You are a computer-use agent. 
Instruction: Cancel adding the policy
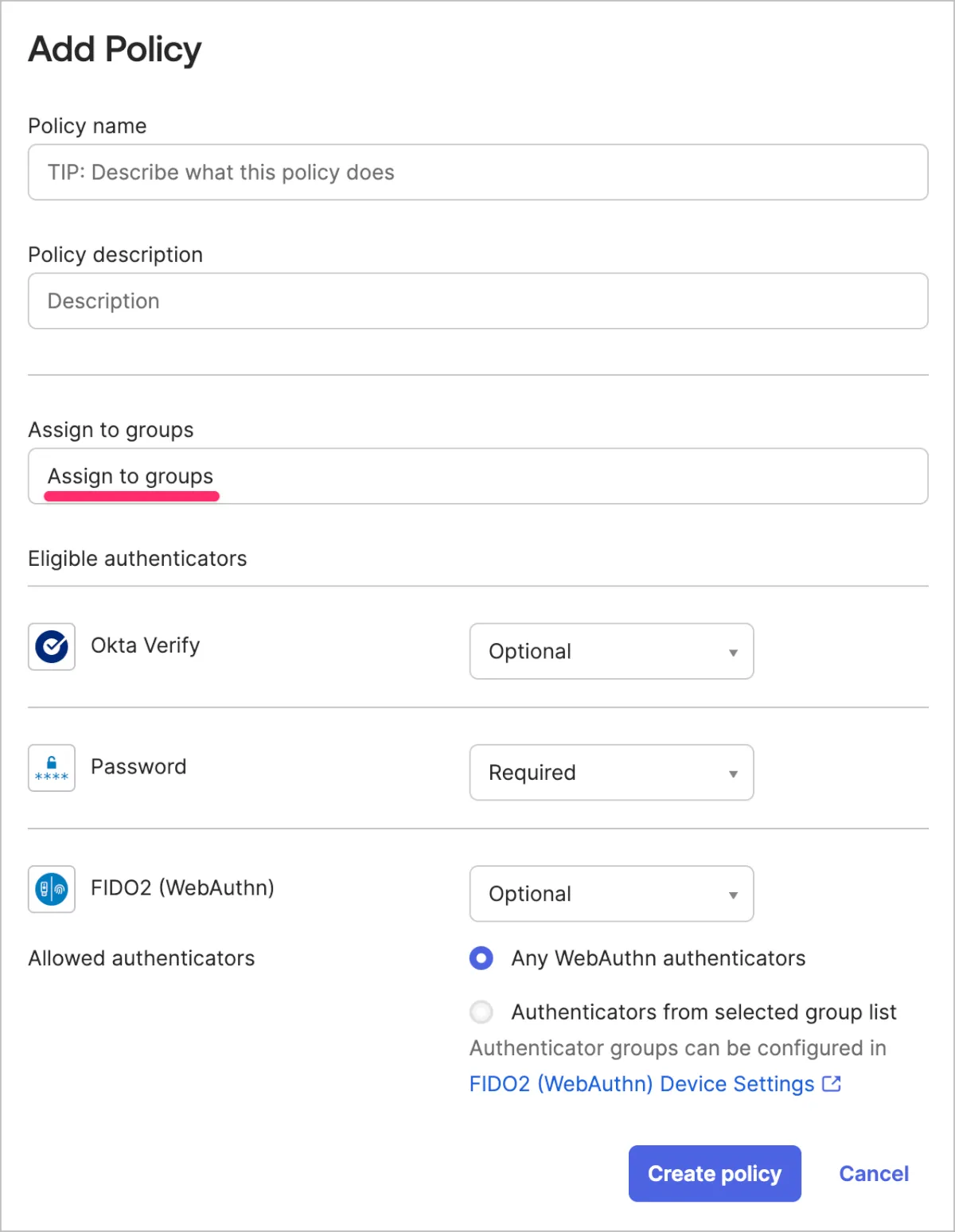pos(874,1173)
